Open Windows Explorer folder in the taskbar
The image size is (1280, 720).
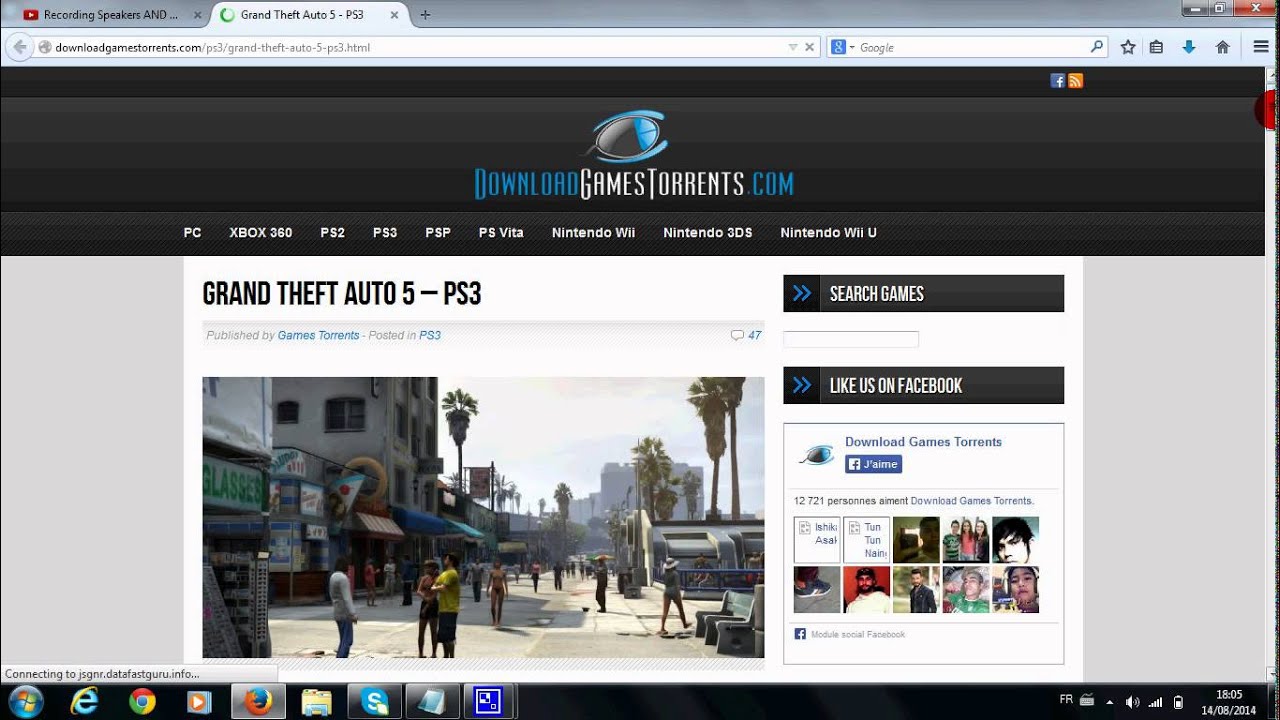tap(316, 702)
